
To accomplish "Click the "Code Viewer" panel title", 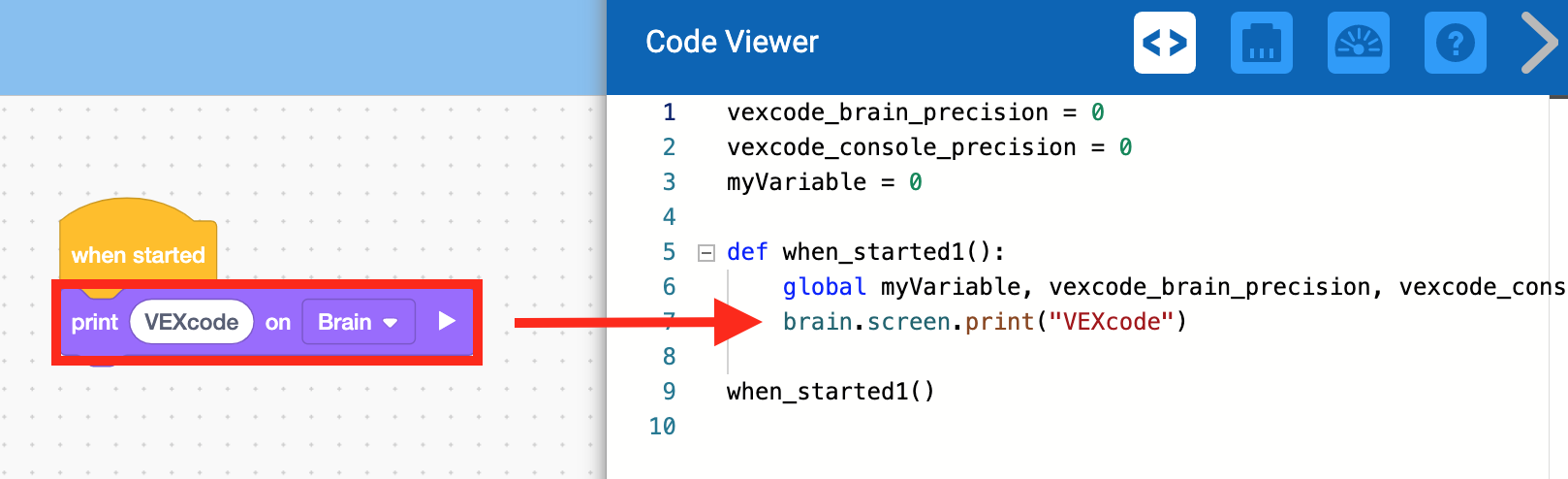I will pos(732,42).
